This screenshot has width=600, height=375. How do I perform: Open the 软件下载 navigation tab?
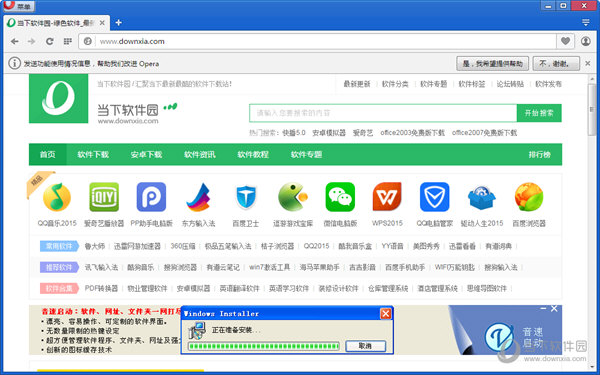point(93,155)
